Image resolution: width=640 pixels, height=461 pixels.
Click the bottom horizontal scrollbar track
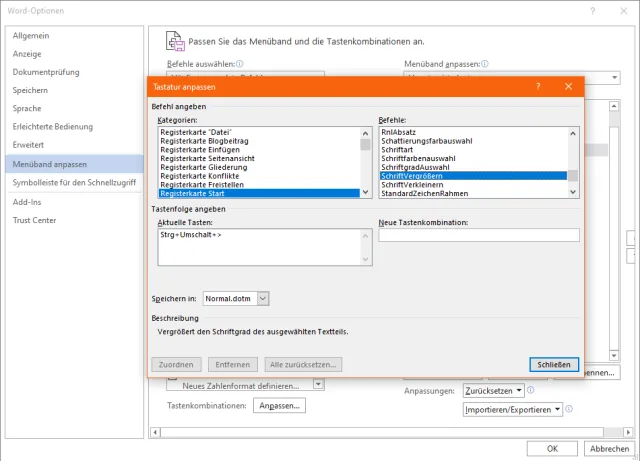[382, 432]
